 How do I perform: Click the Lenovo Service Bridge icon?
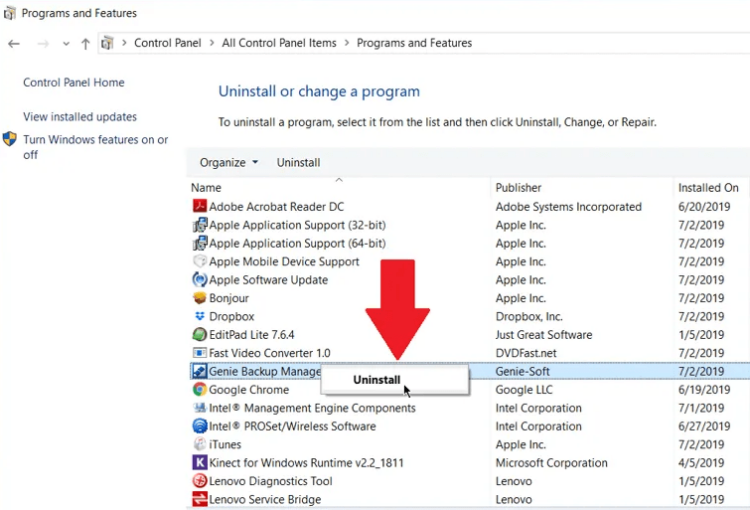click(x=199, y=499)
